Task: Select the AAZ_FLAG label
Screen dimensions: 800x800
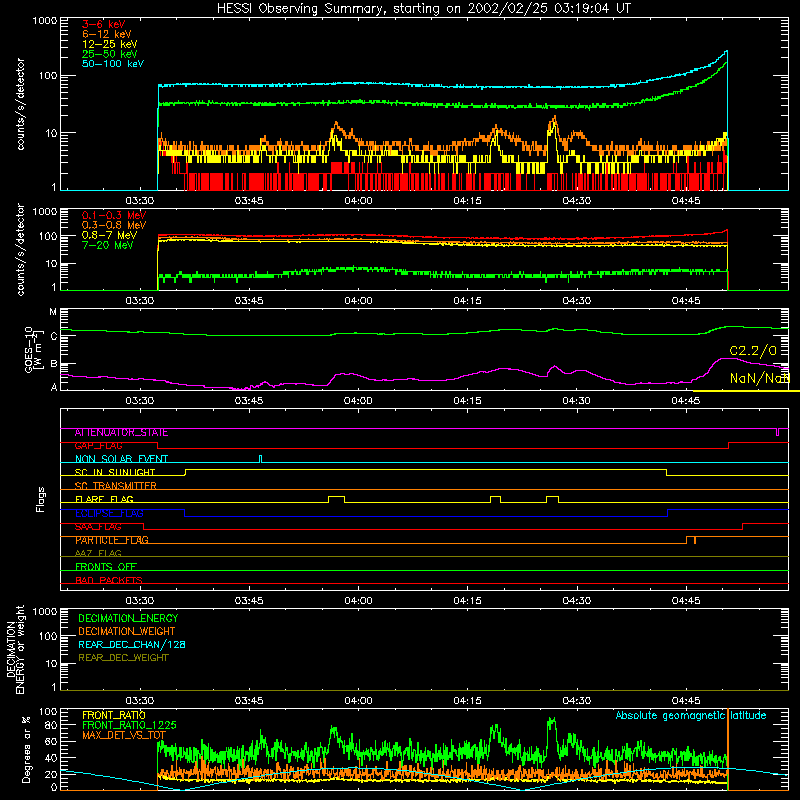Action: pos(98,553)
